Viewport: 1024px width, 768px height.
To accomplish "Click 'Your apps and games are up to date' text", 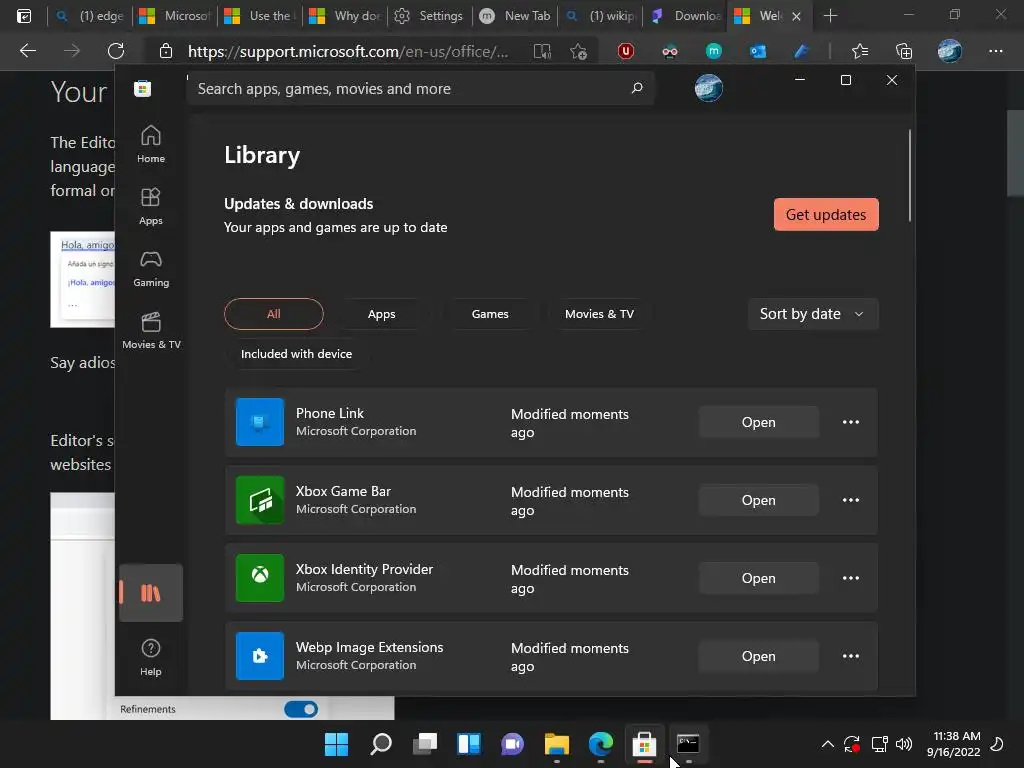I will (336, 227).
